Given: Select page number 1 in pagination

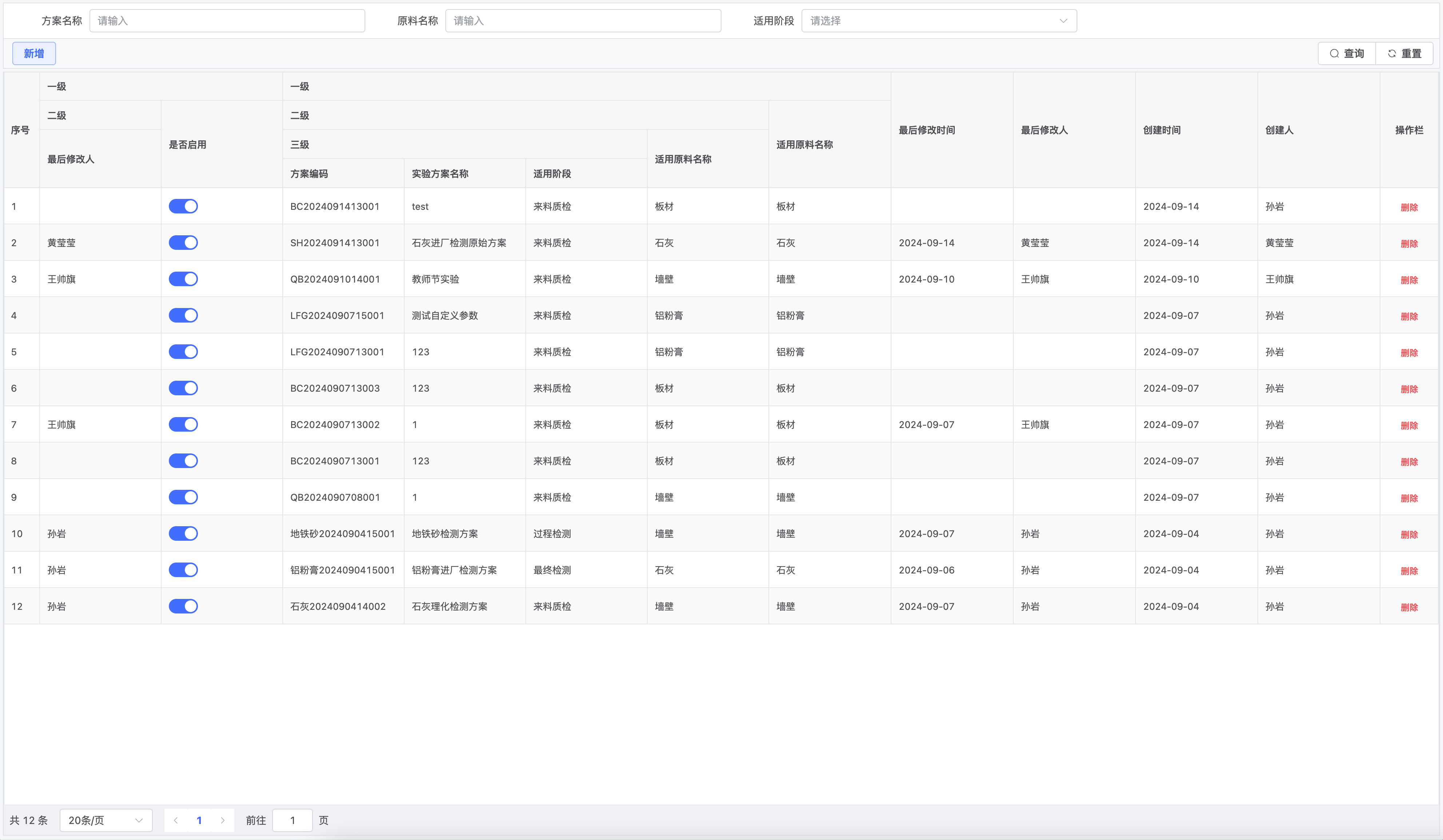Looking at the screenshot, I should [199, 820].
